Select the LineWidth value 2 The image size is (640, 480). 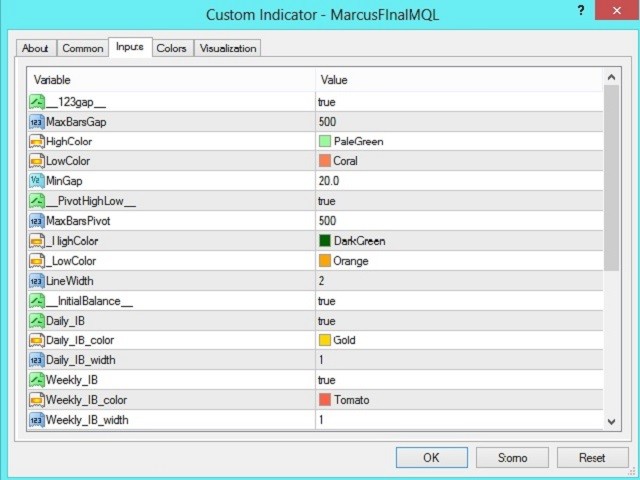(322, 281)
